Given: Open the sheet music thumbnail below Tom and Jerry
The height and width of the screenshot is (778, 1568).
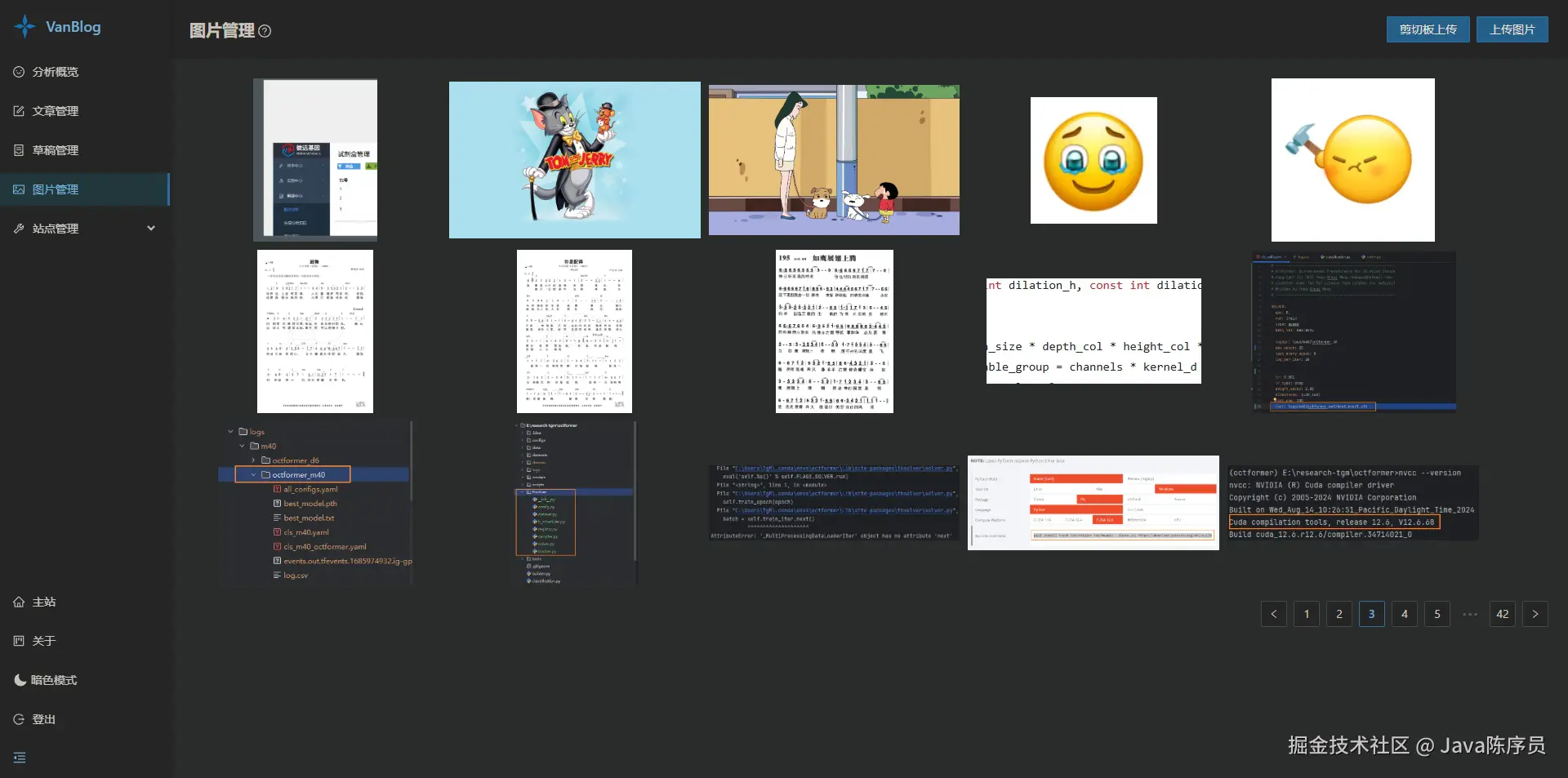Looking at the screenshot, I should pos(575,331).
